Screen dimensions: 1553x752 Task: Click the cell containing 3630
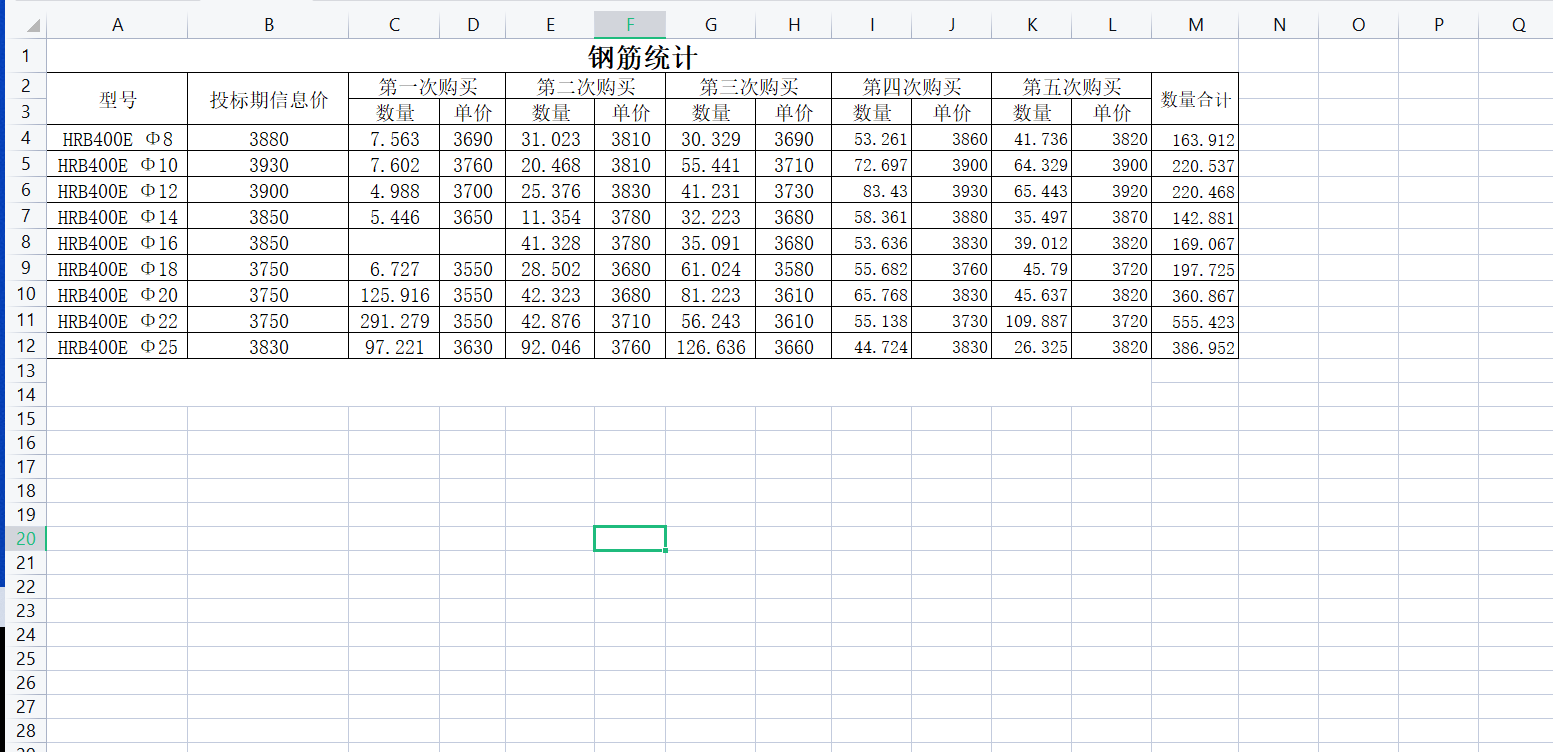(x=473, y=346)
